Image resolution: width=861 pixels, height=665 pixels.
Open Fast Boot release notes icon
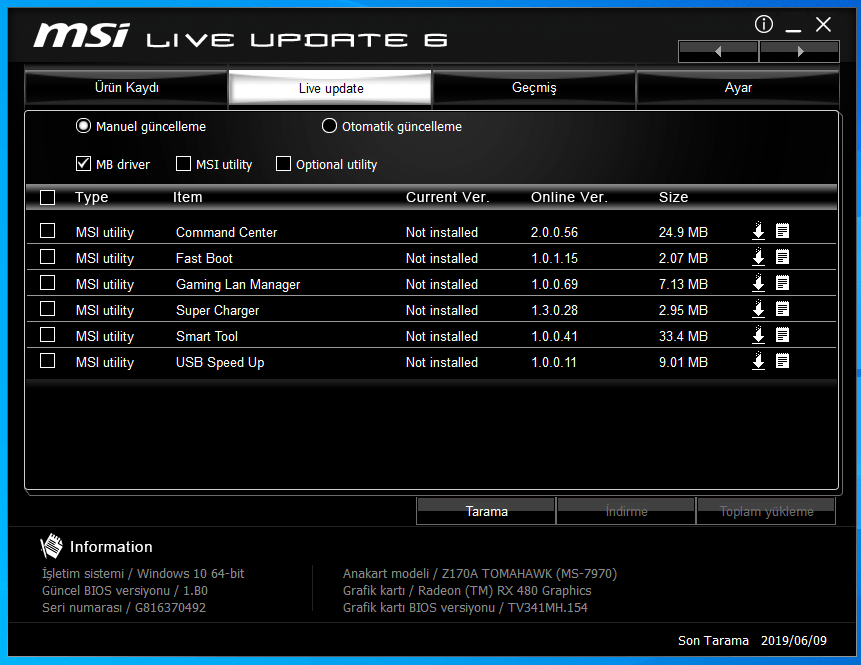click(x=782, y=256)
